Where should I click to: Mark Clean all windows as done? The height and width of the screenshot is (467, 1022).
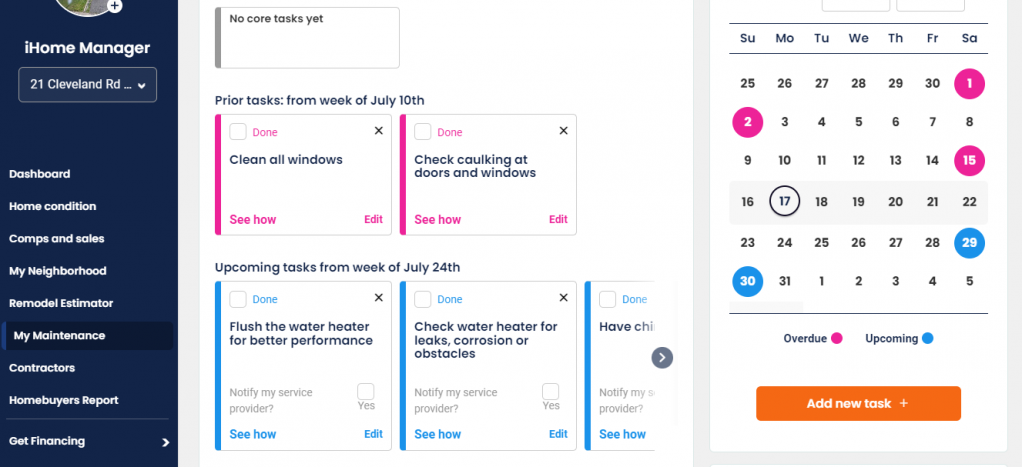click(238, 132)
